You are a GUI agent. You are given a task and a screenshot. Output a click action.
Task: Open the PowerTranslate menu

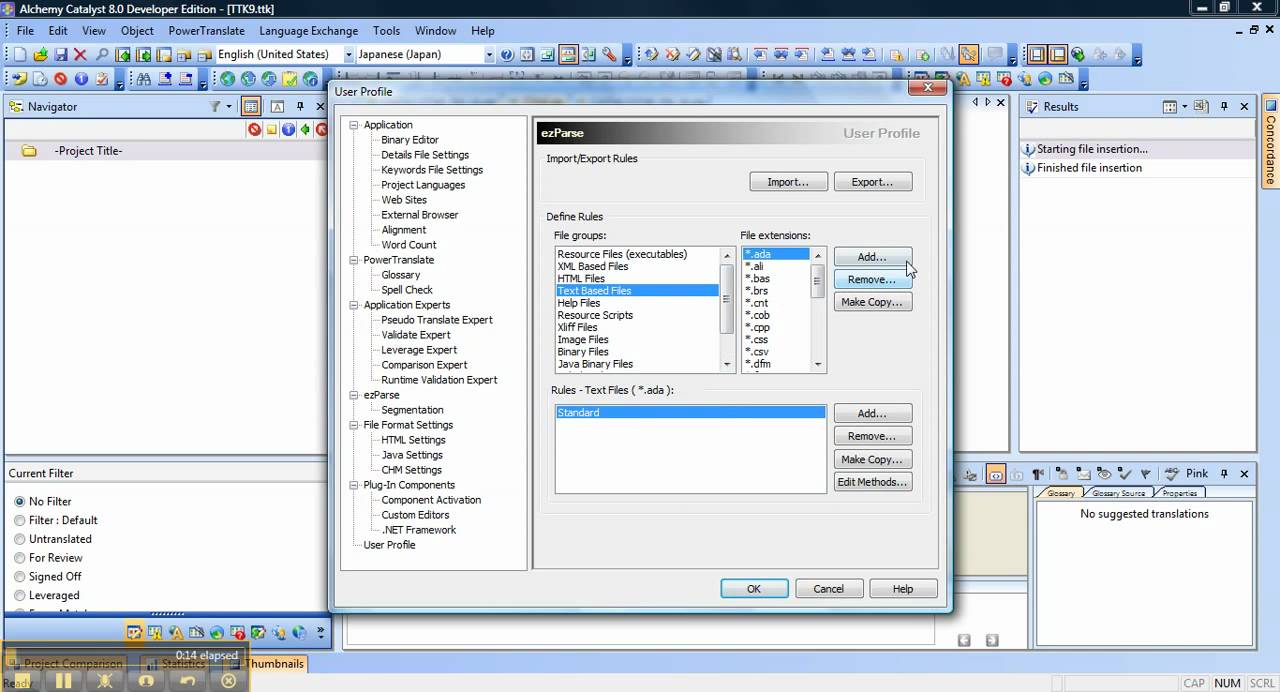206,31
